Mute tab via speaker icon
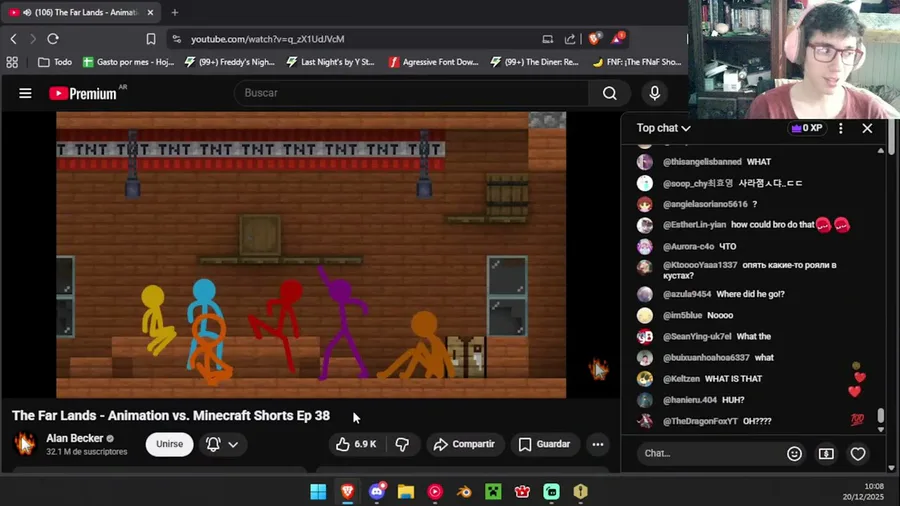Screen dimensions: 900x506 [x=27, y=12]
